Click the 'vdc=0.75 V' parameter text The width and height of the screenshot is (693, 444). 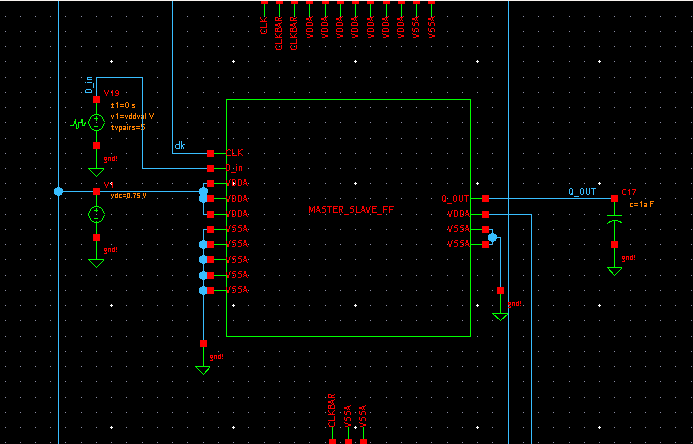pos(128,196)
